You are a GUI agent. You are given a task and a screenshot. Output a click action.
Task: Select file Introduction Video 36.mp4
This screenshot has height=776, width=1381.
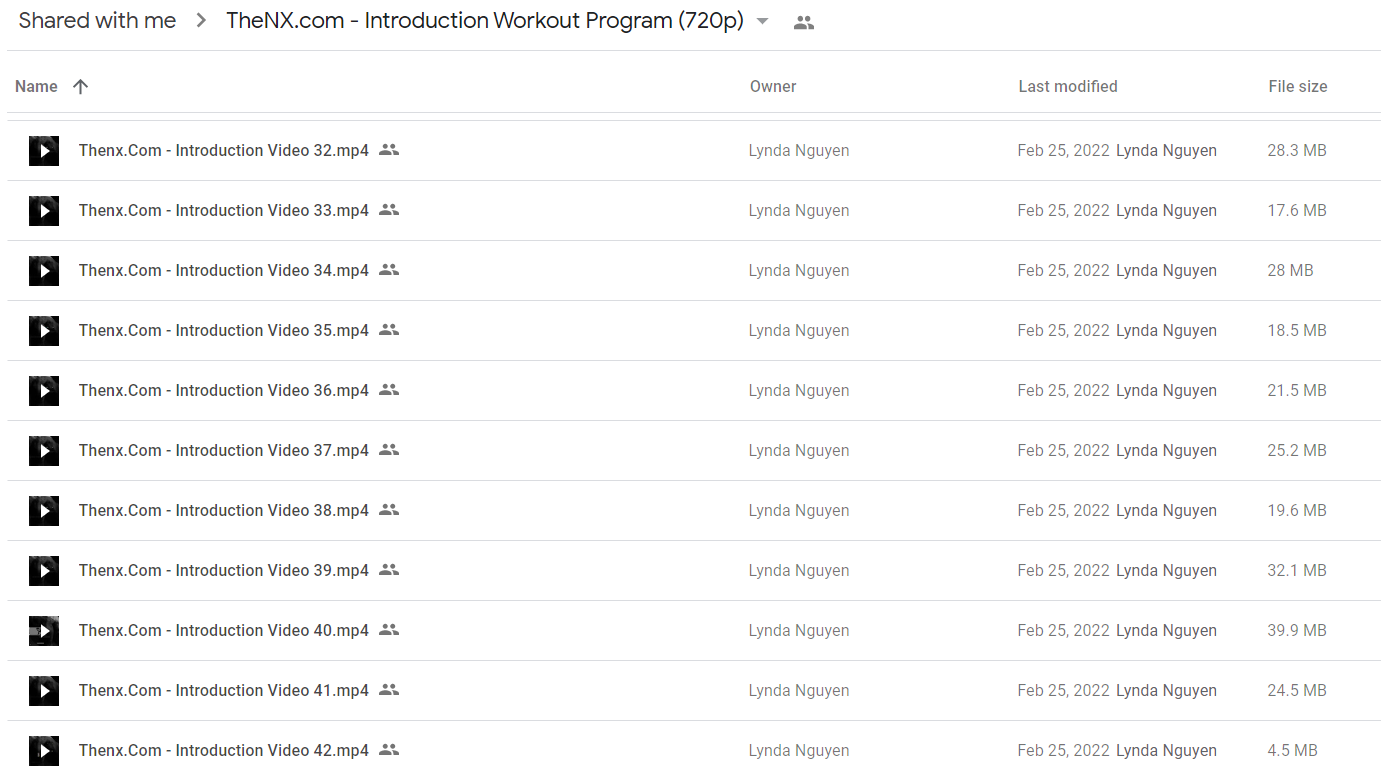tap(224, 390)
